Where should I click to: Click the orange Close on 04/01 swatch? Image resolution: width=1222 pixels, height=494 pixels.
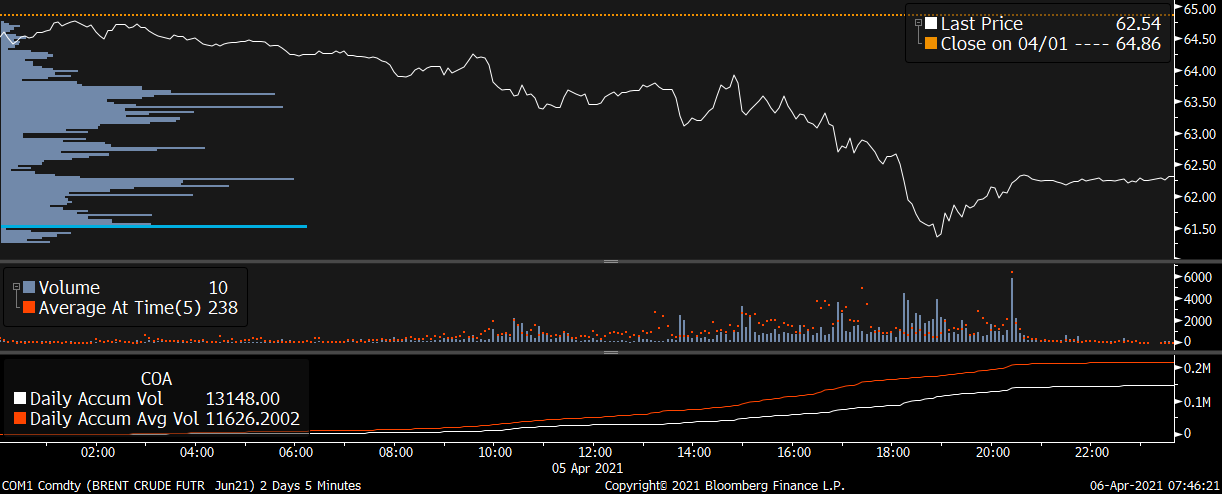[931, 44]
